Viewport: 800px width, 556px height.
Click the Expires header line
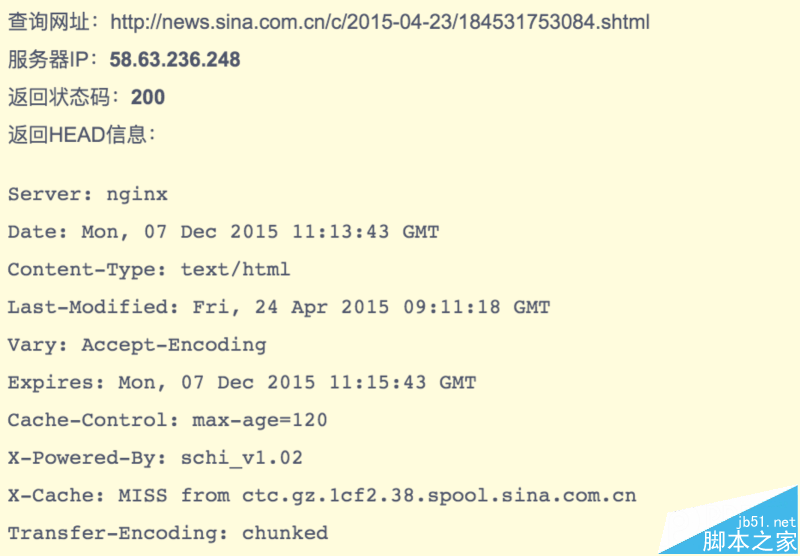[x=242, y=383]
